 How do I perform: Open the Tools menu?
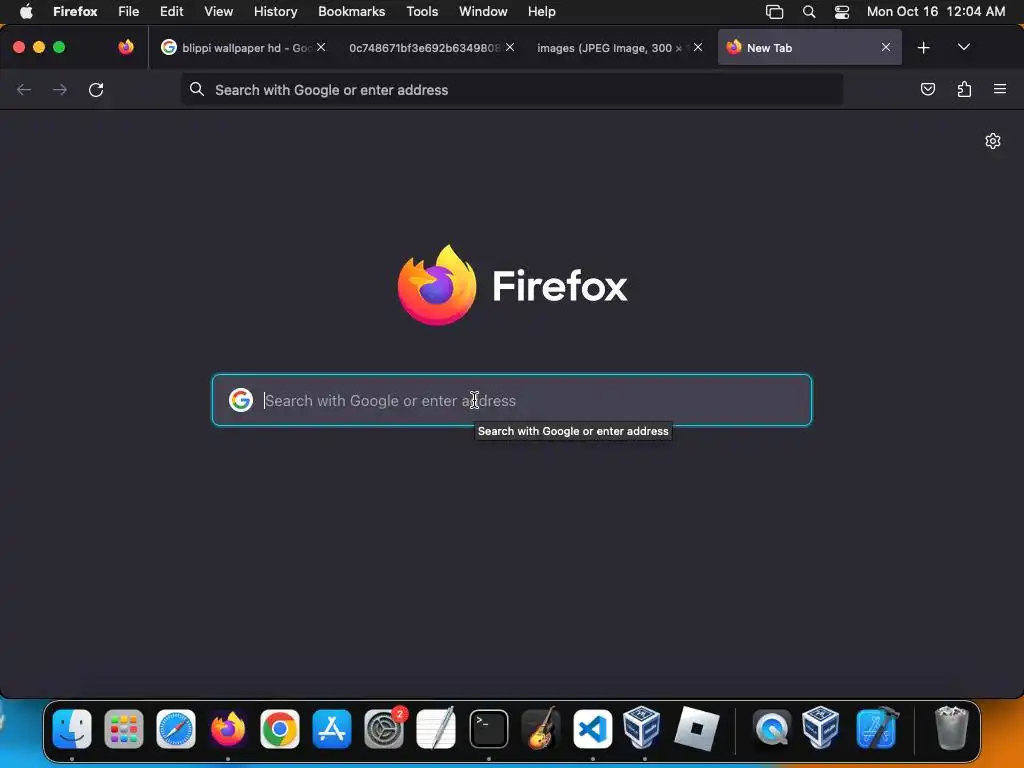coord(422,11)
